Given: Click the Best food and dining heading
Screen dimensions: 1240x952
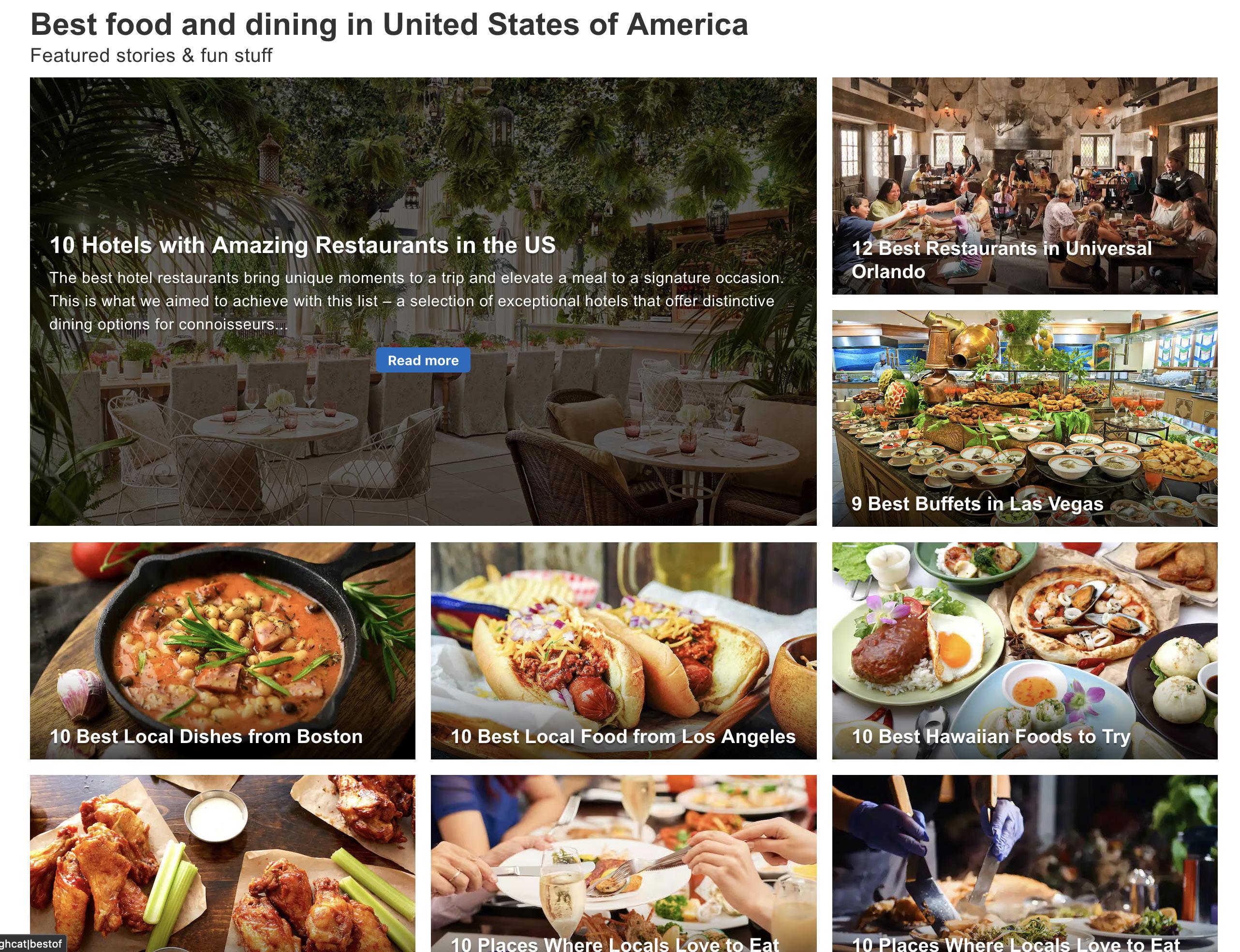Looking at the screenshot, I should click(389, 24).
